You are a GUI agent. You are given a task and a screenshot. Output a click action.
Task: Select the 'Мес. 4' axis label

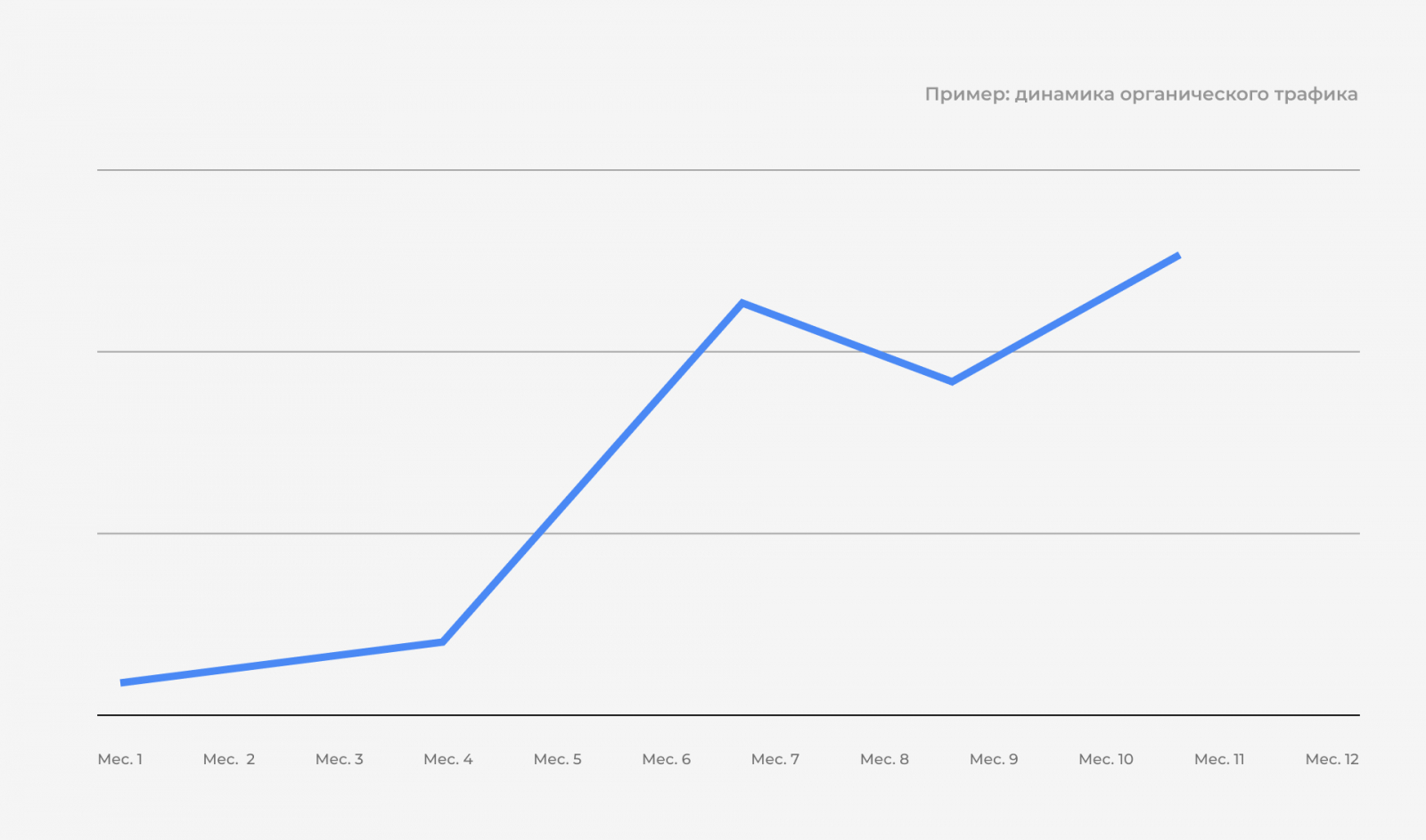tap(448, 759)
